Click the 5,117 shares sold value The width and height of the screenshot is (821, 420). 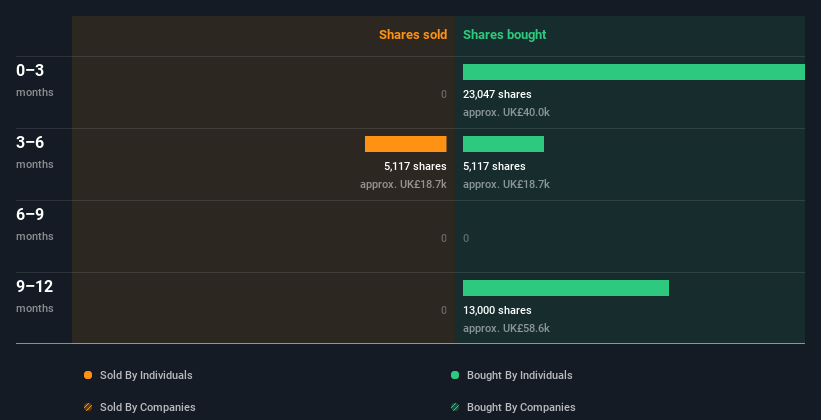(415, 166)
